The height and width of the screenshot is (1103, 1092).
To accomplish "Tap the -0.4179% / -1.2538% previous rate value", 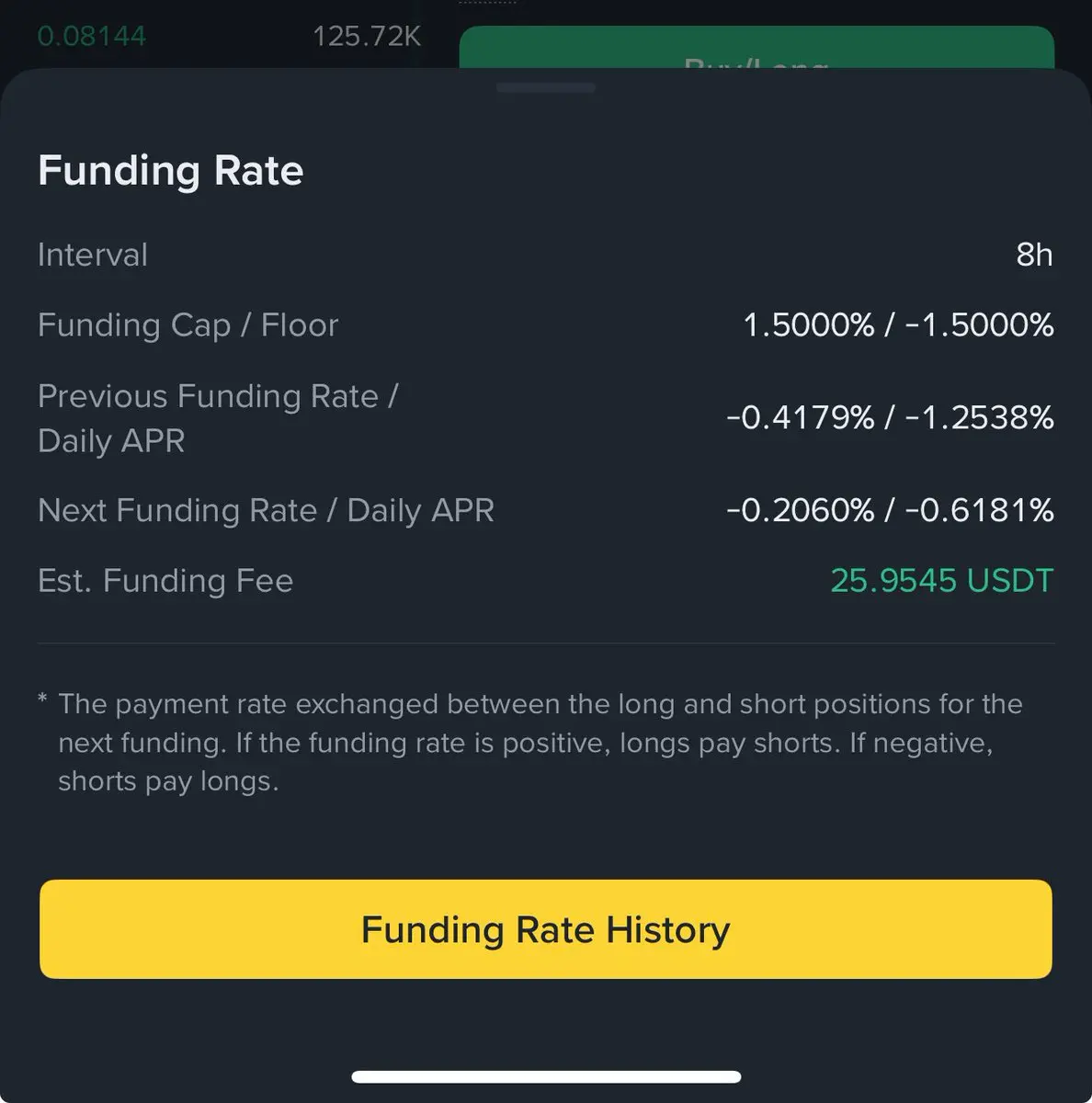I will click(890, 418).
